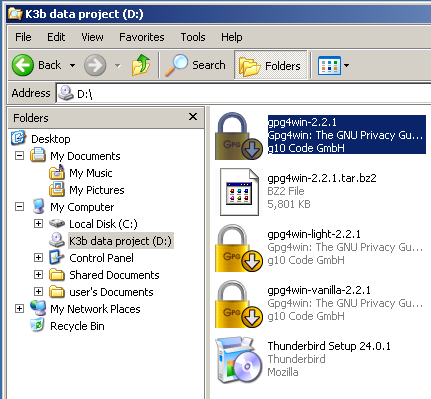Click the My Computer icon in tree

pyautogui.click(x=38, y=206)
